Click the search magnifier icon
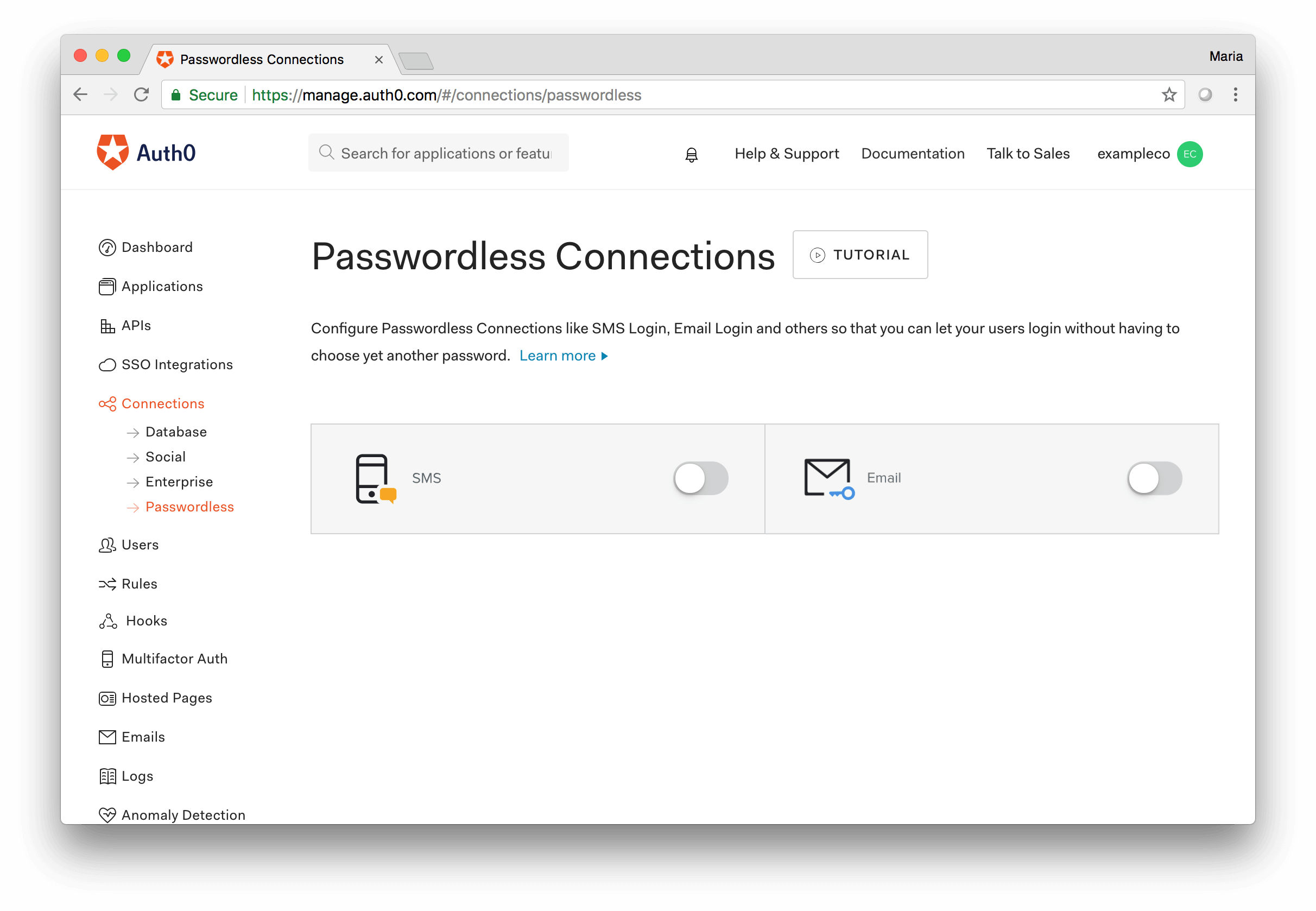Screen dimensions: 1316x911 326,153
